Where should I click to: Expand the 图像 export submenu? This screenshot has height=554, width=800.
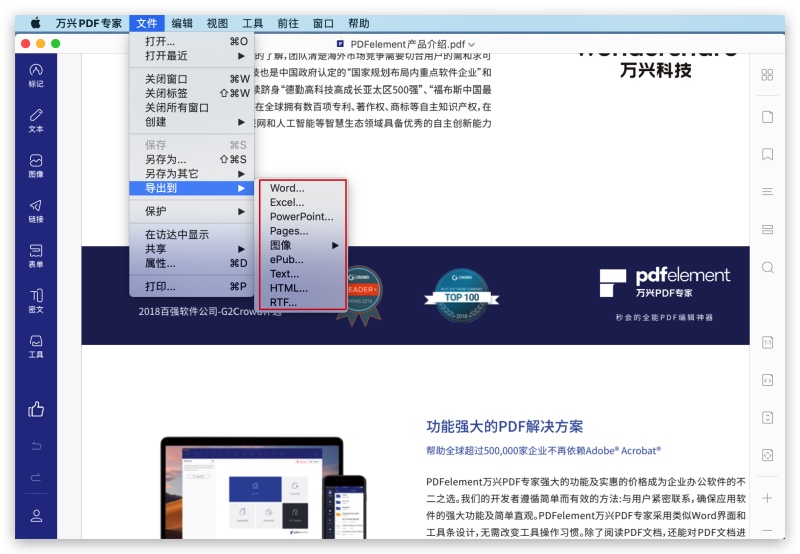[303, 245]
